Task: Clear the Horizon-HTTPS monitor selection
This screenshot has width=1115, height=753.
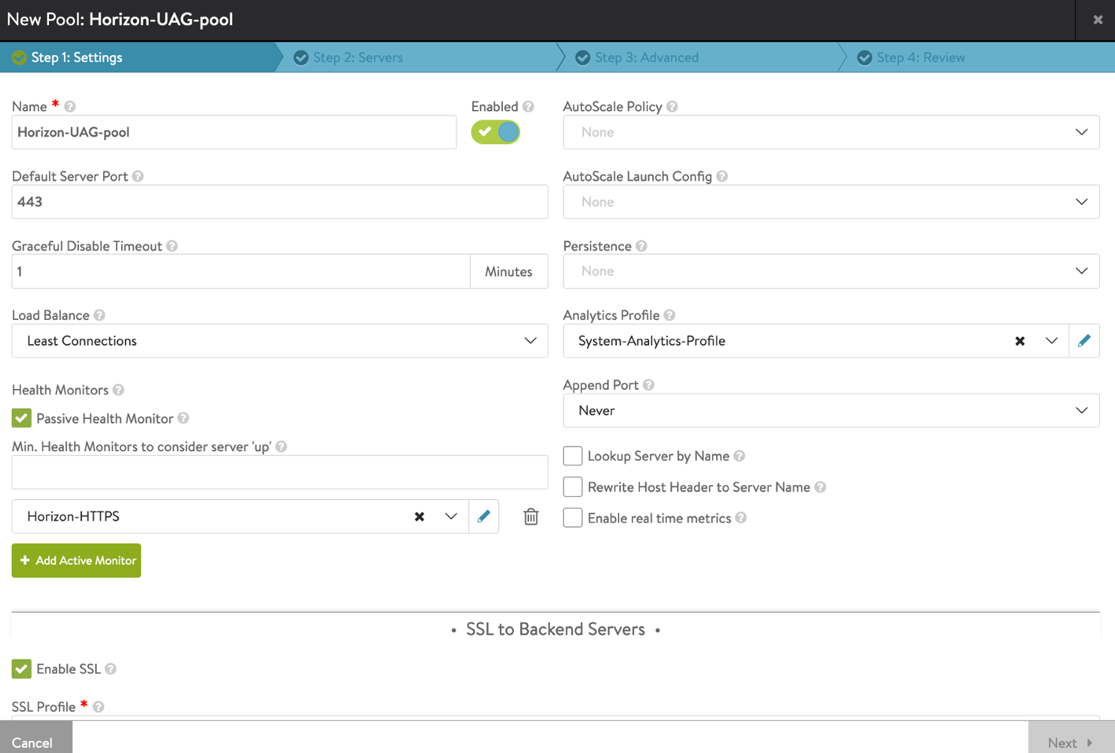Action: (420, 517)
